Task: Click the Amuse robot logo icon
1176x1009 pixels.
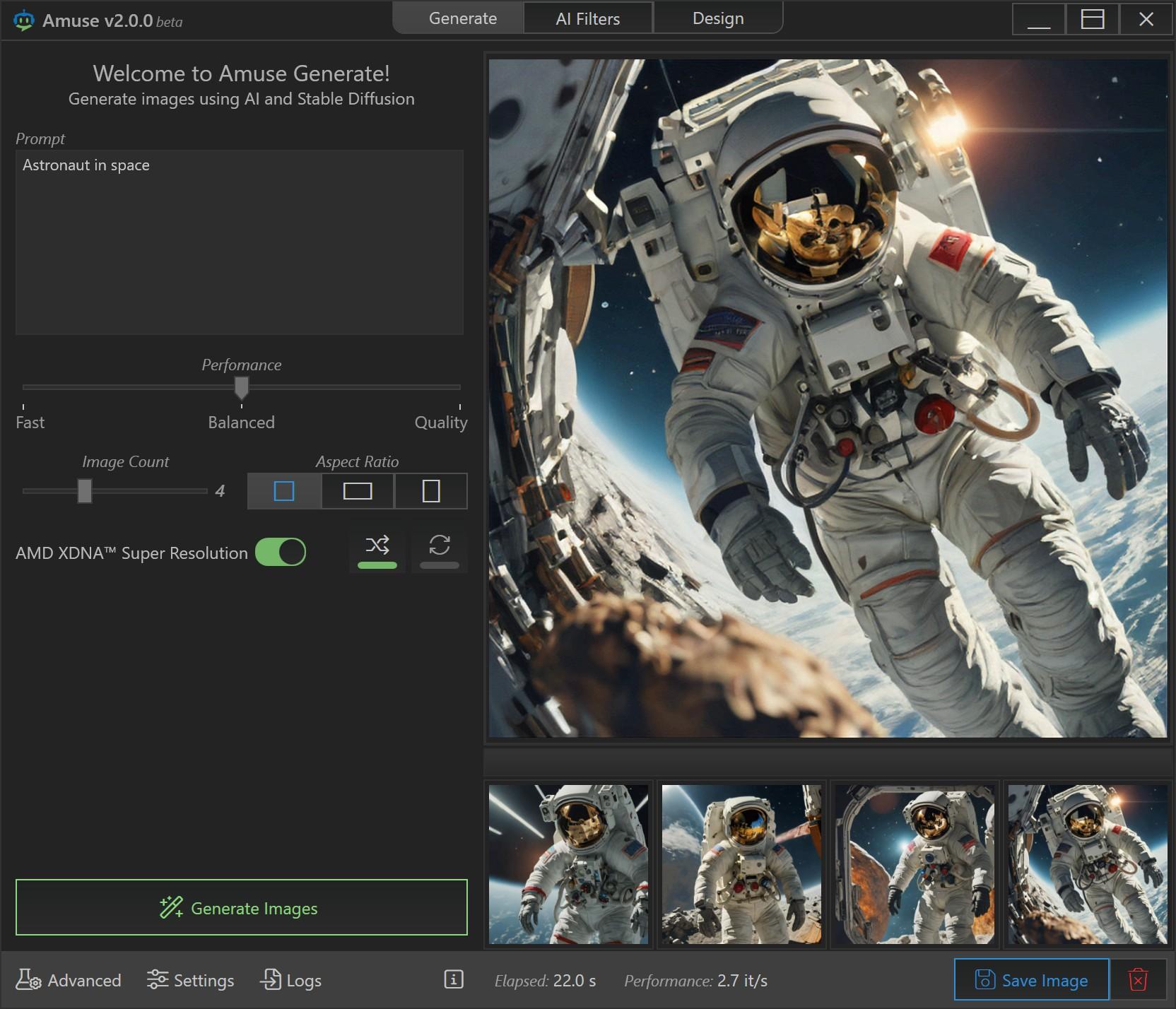Action: point(24,20)
